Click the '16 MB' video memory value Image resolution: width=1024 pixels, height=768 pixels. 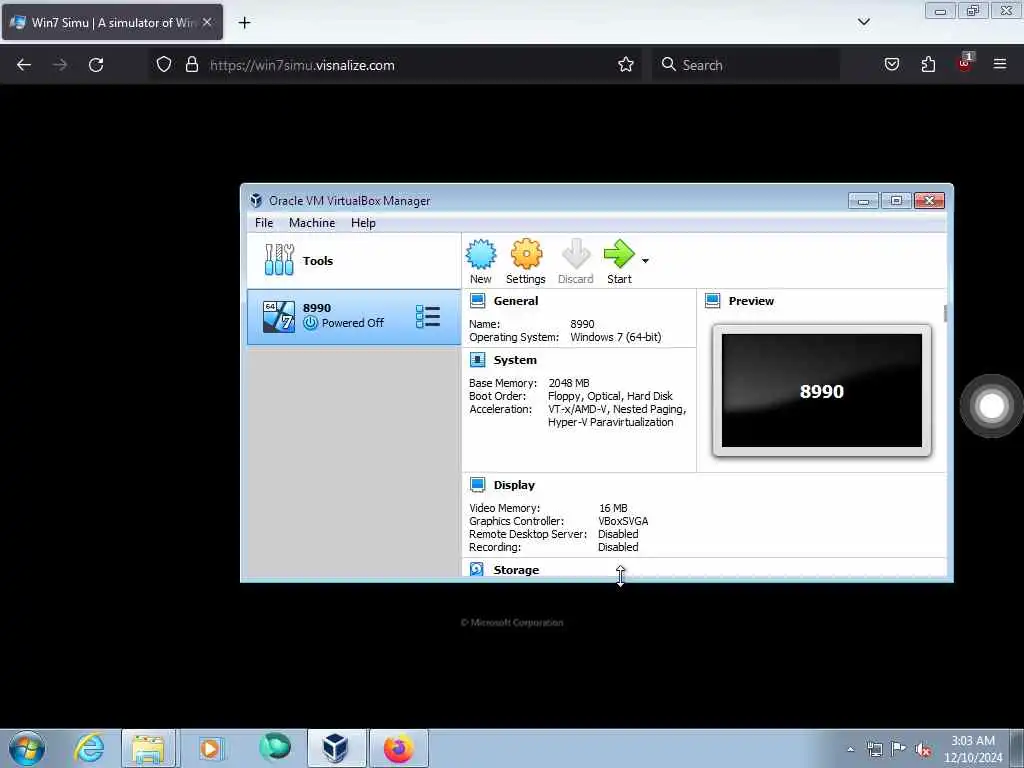(x=613, y=508)
